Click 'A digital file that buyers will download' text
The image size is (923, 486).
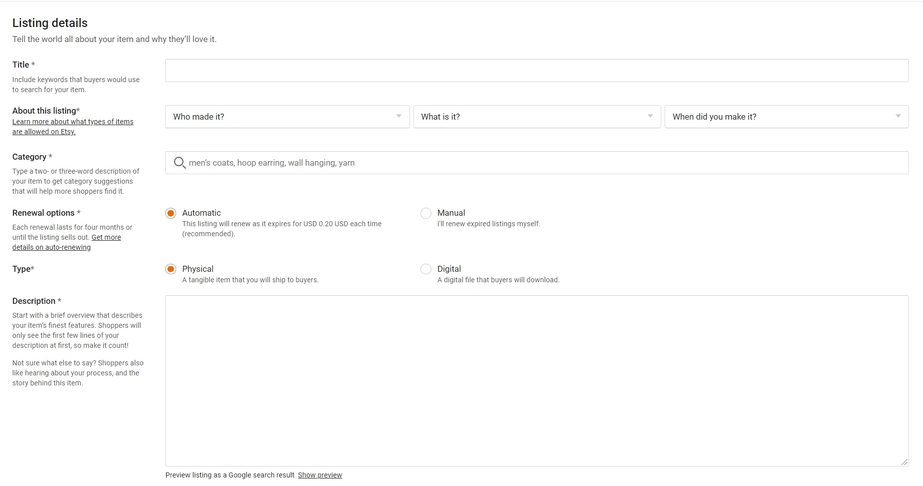(x=498, y=280)
